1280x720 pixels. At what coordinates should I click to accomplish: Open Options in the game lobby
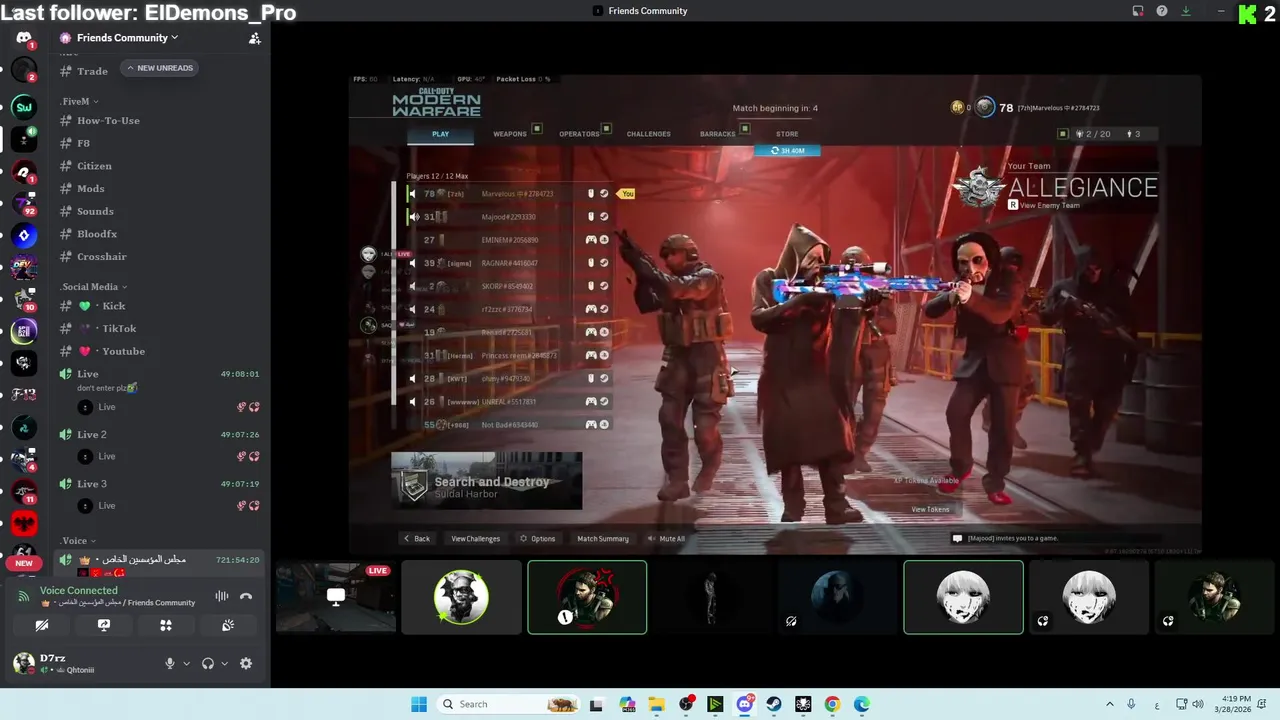(537, 538)
